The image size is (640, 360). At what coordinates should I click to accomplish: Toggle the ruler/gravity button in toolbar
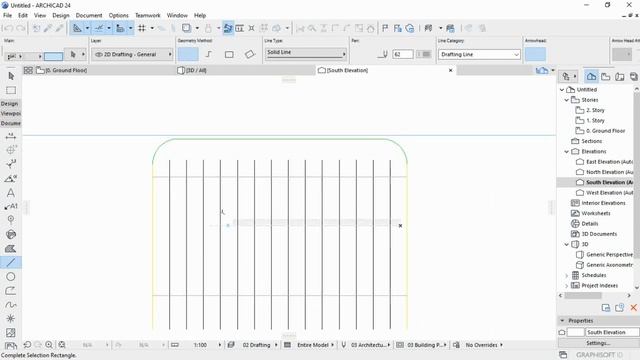pos(120,28)
